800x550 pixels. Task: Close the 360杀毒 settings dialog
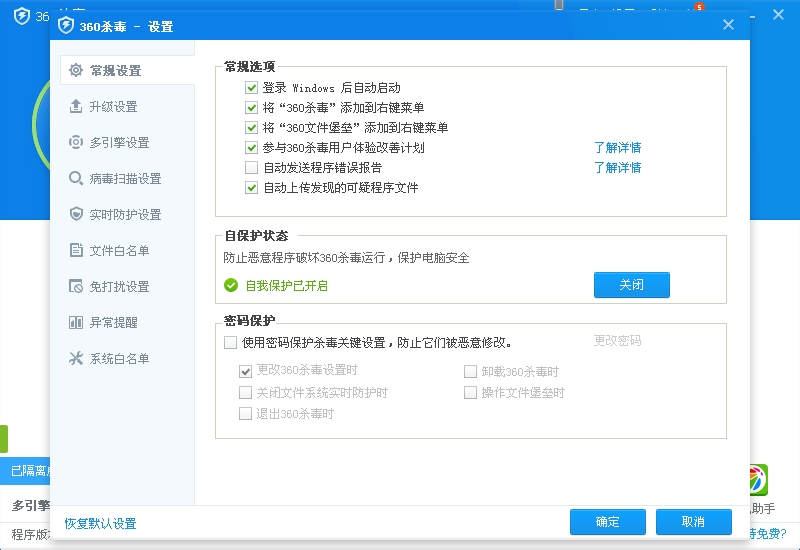(728, 25)
